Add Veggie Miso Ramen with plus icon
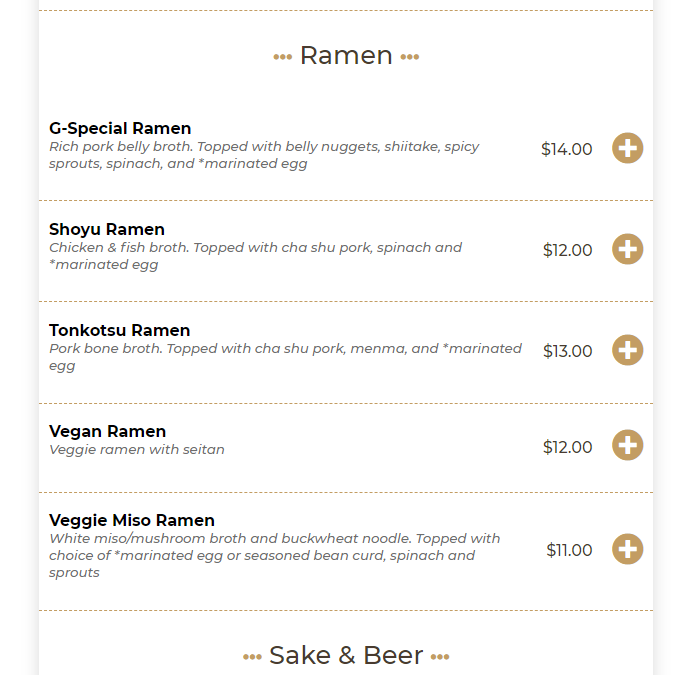This screenshot has height=675, width=689. tap(627, 549)
